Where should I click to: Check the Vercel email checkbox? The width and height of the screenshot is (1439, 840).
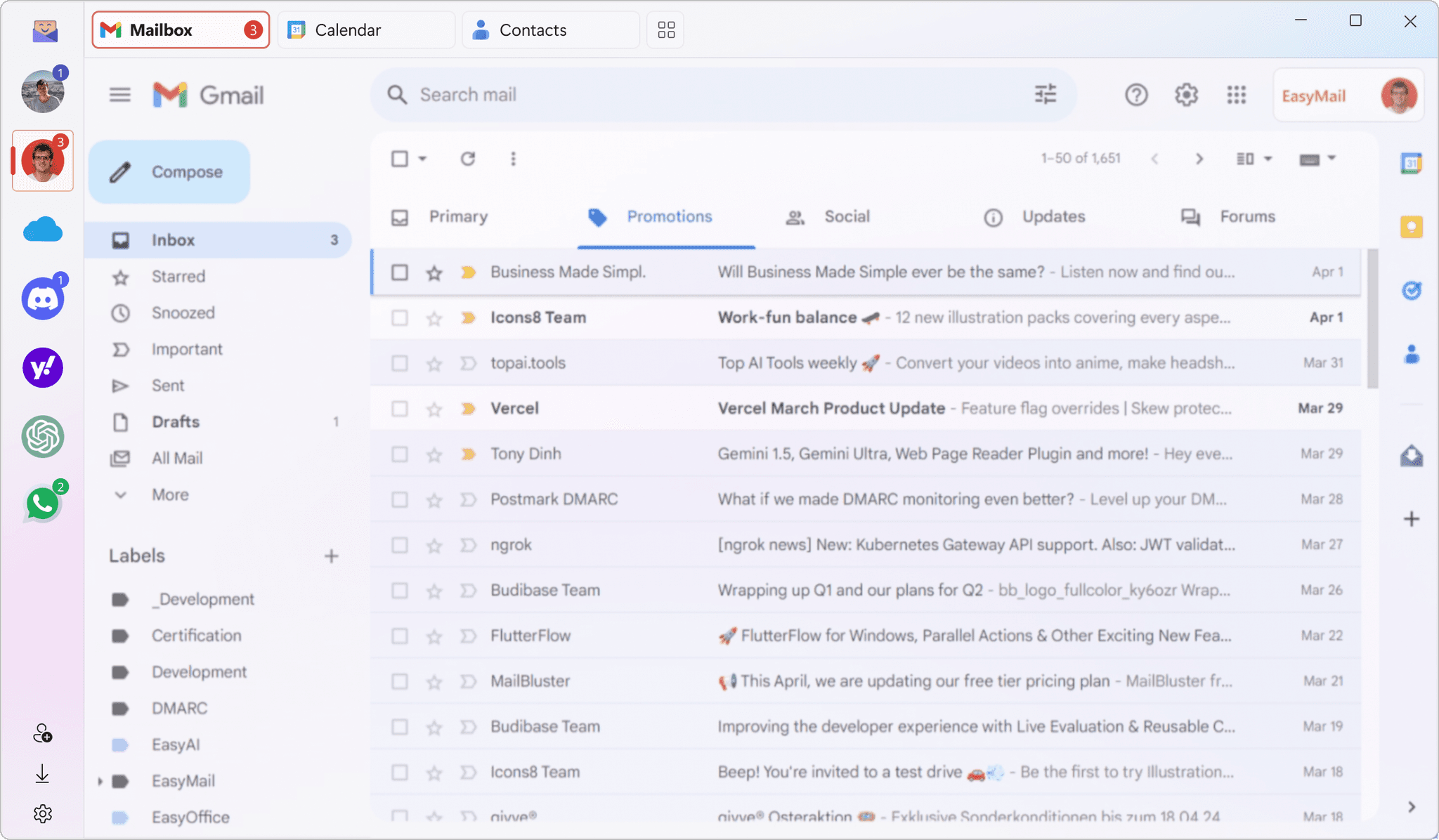tap(400, 409)
